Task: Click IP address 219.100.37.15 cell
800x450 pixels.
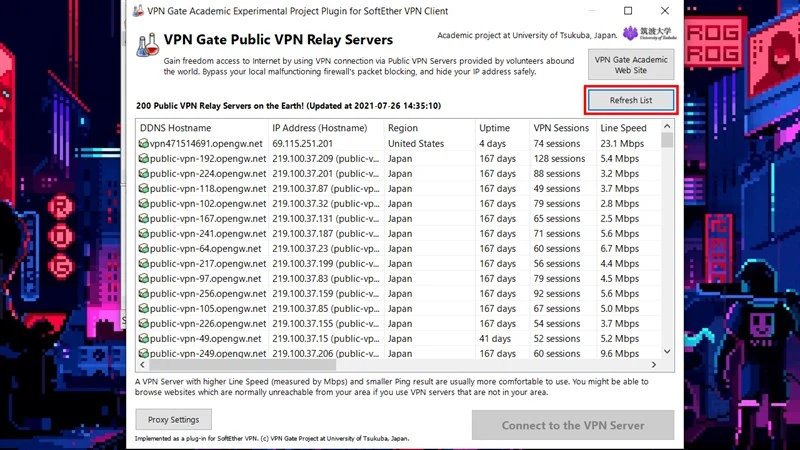Action: coord(326,338)
